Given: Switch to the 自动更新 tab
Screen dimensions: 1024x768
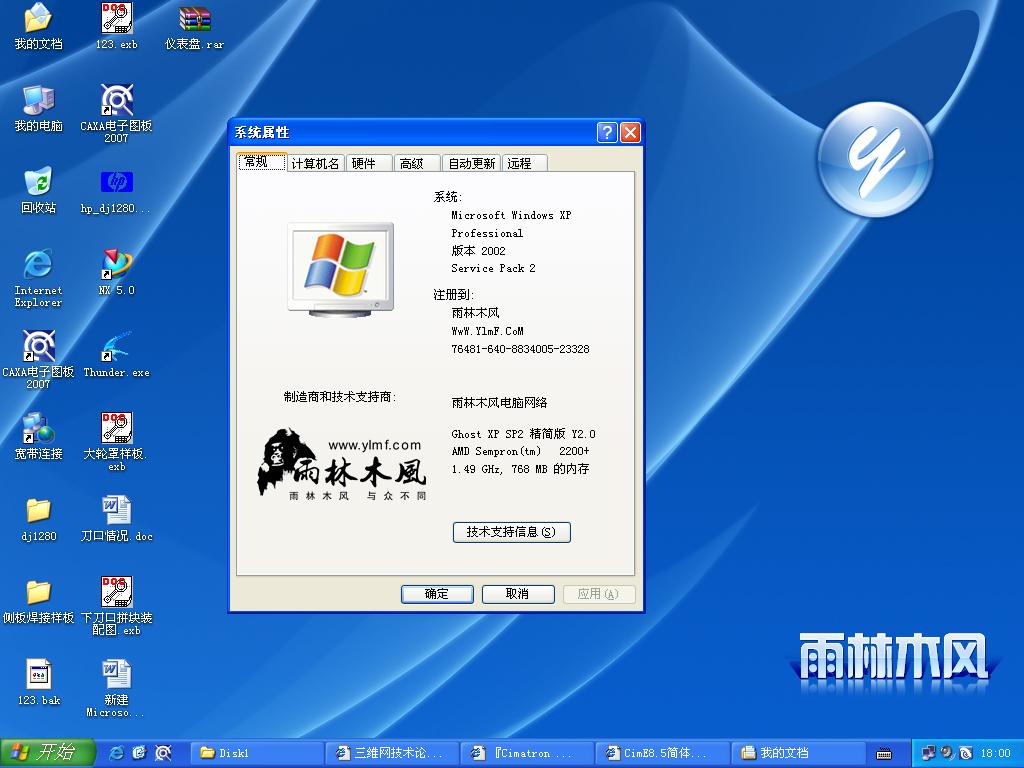Looking at the screenshot, I should tap(472, 163).
